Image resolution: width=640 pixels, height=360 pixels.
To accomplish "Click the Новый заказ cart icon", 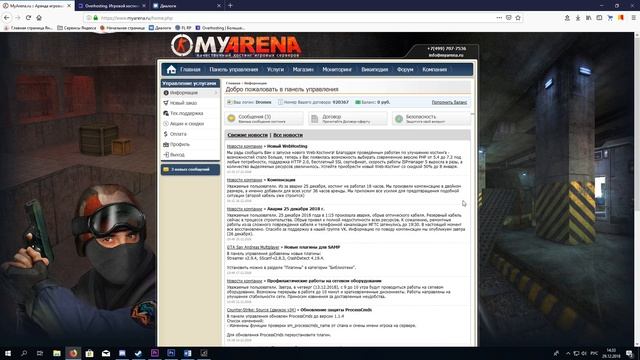I will pos(166,103).
